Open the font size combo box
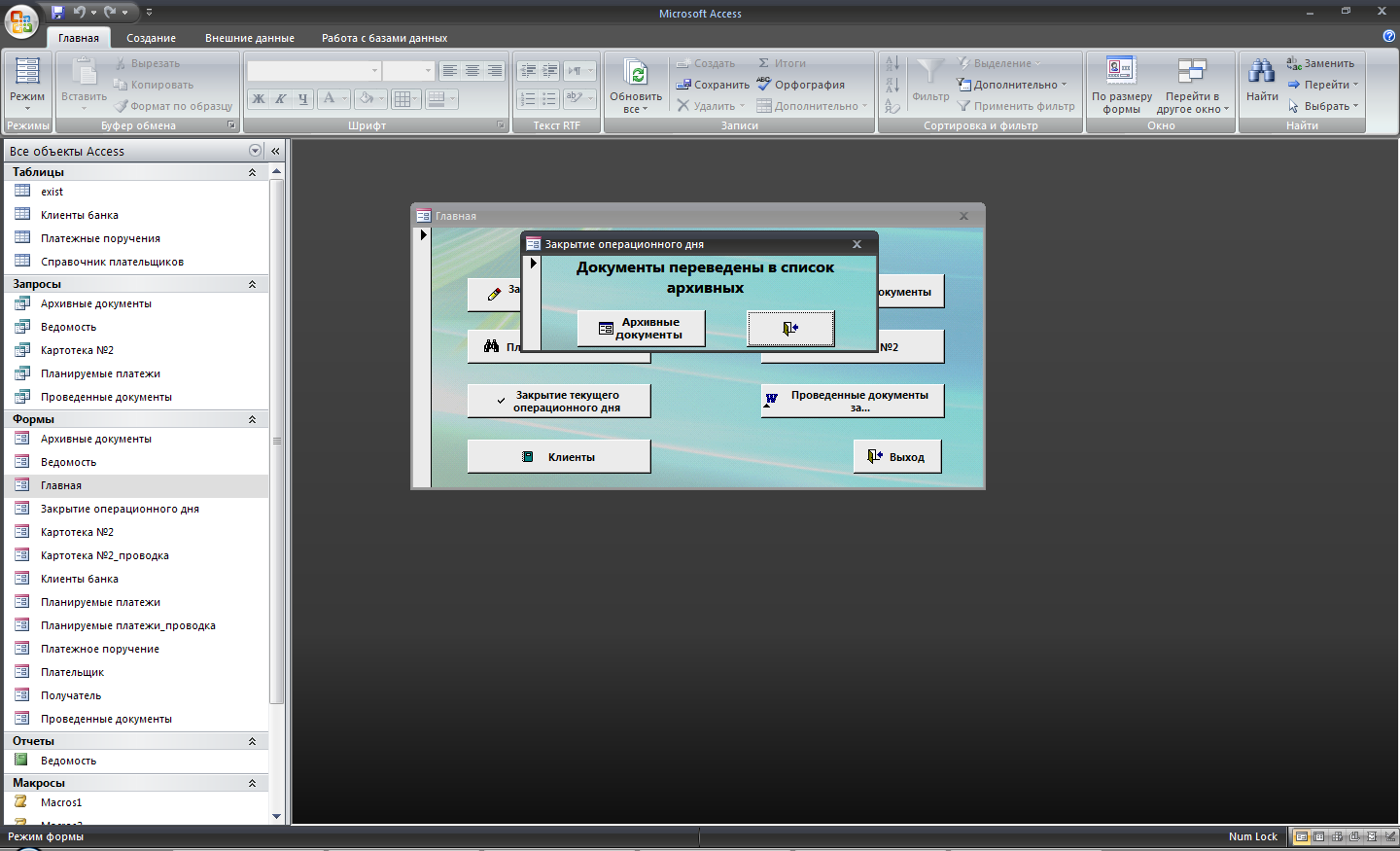 click(407, 71)
